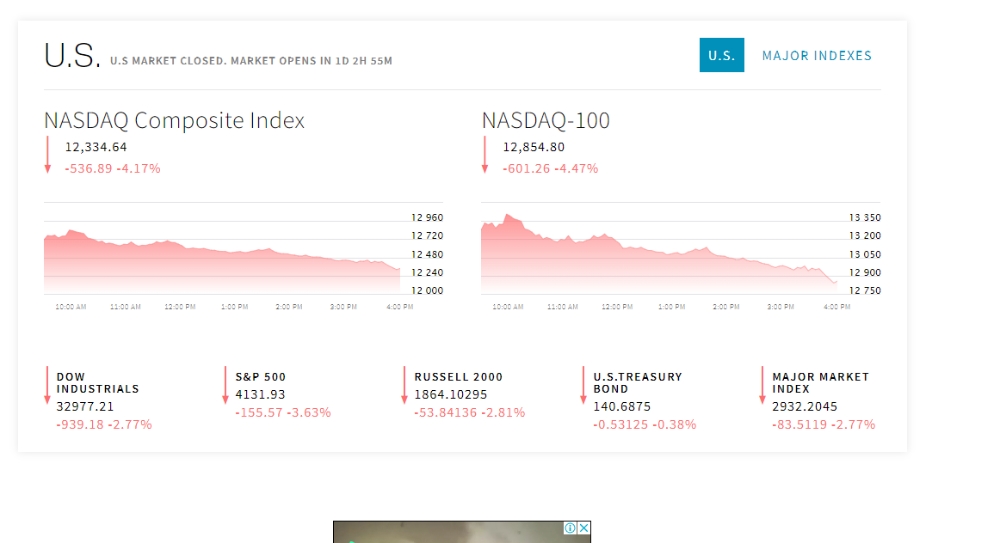Open the U.S. Treasury Bond label
Image resolution: width=1000 pixels, height=543 pixels.
pos(638,383)
